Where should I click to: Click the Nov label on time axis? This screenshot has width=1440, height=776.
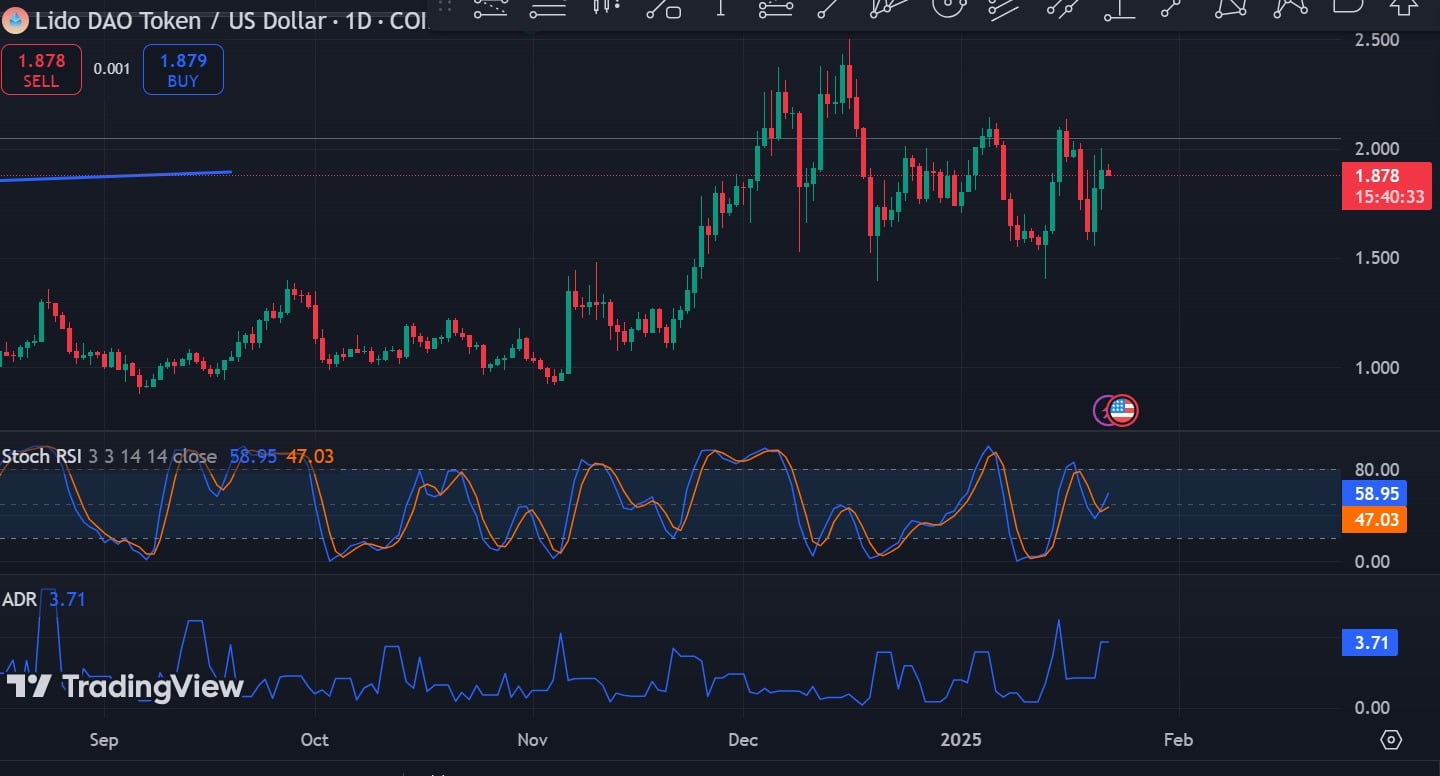coord(534,740)
